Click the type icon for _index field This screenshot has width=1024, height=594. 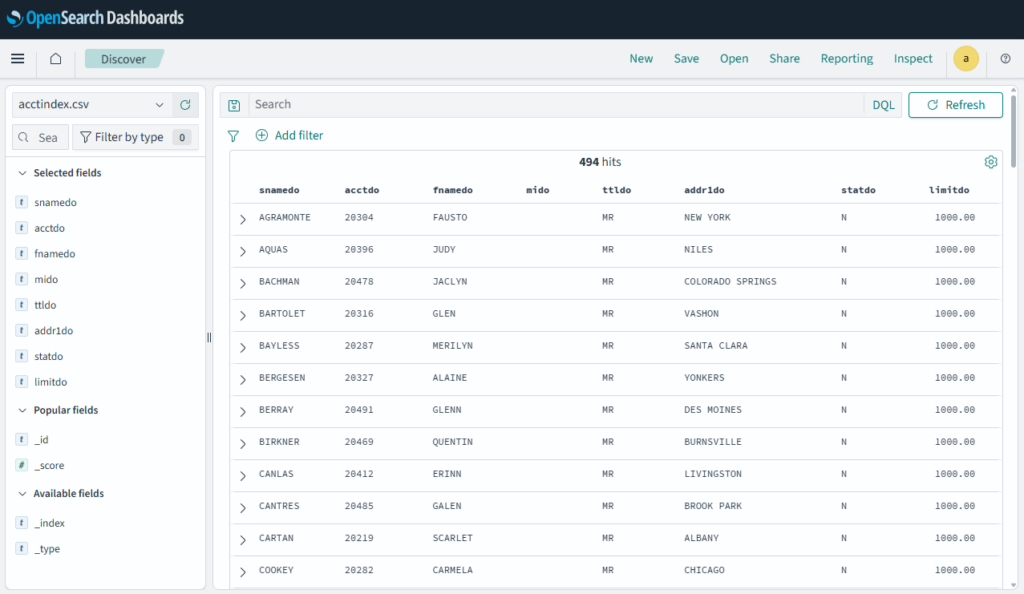(x=22, y=523)
